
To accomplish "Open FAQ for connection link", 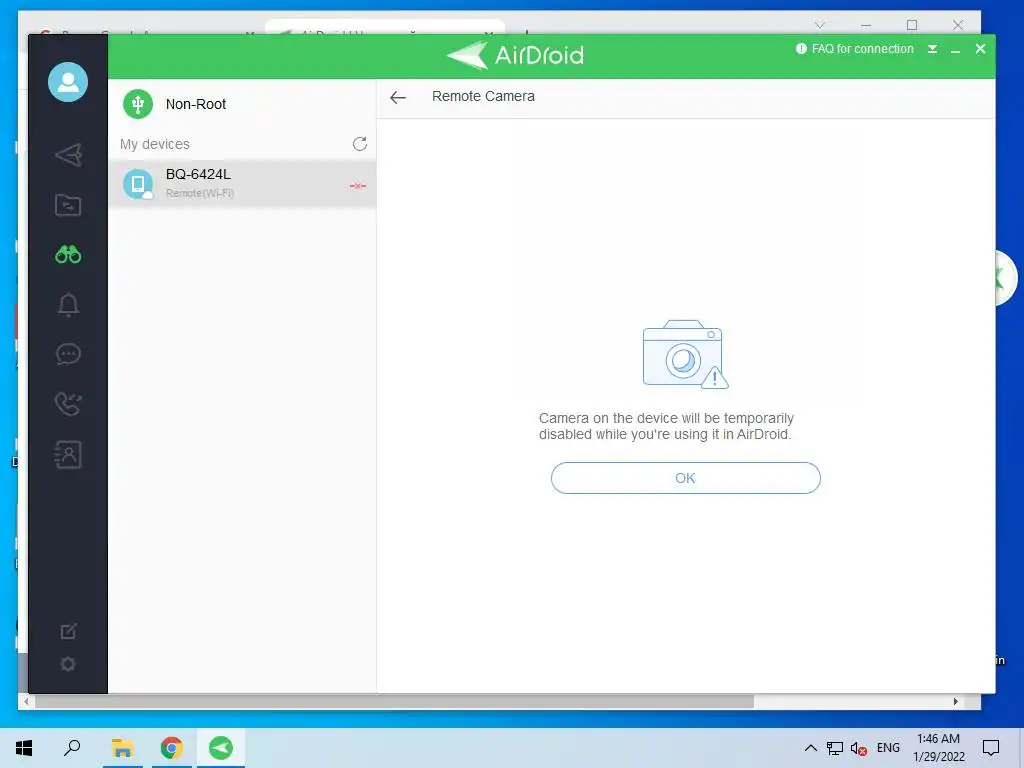I will [855, 49].
